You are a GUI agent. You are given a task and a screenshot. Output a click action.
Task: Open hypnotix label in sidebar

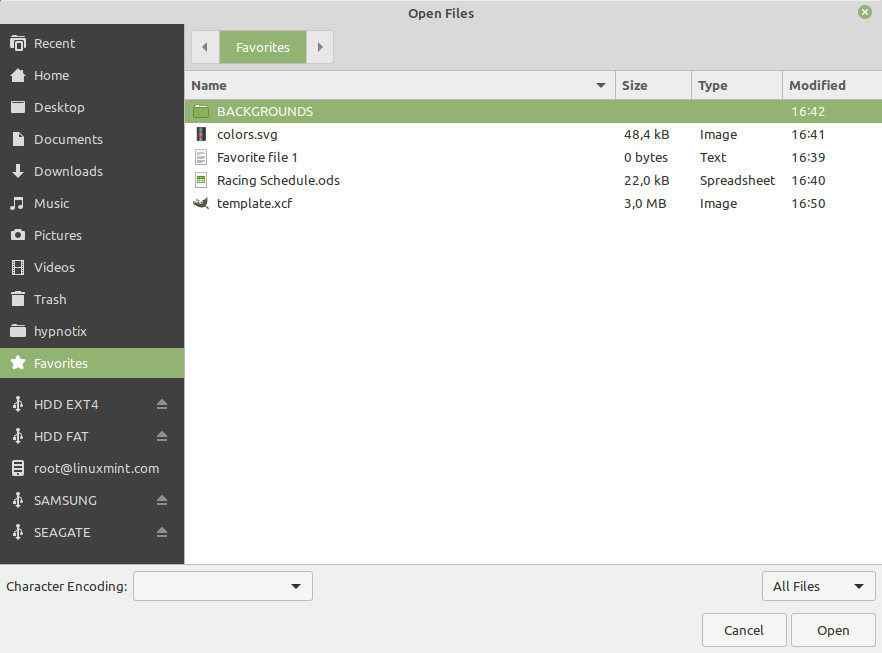tap(60, 331)
